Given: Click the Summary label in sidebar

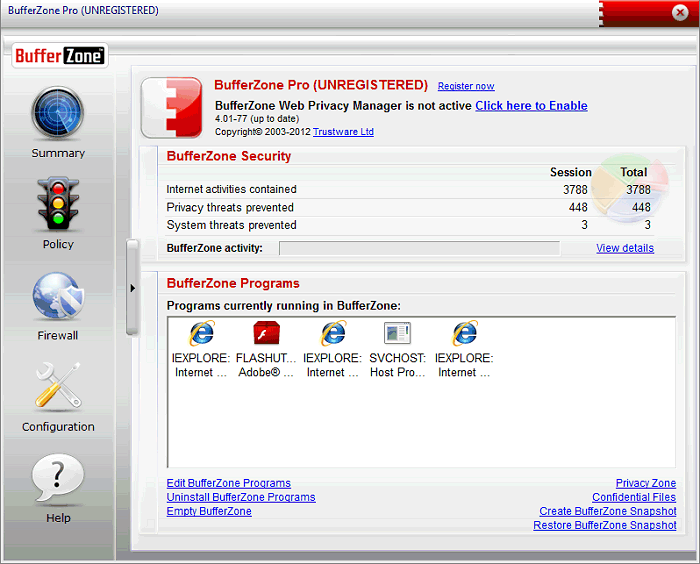Looking at the screenshot, I should click(x=58, y=153).
